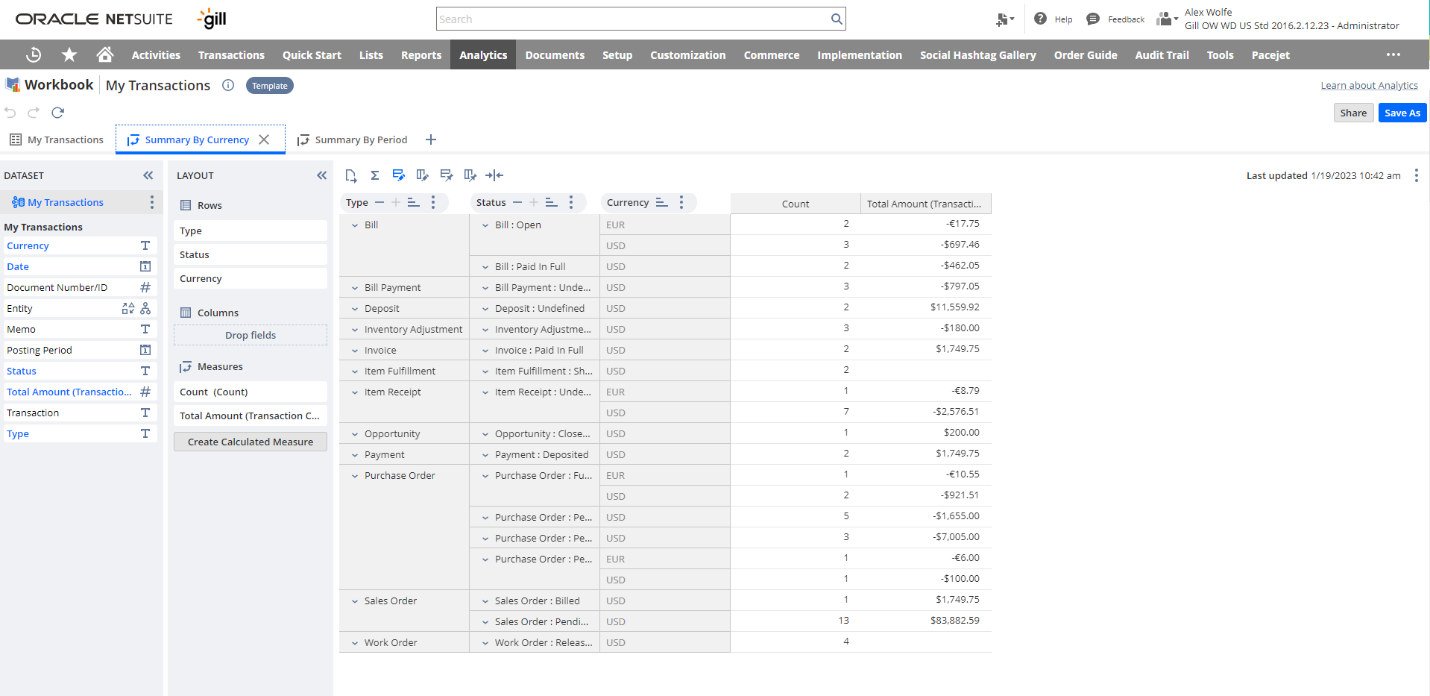Open the Learn about Analytics link

point(1369,85)
